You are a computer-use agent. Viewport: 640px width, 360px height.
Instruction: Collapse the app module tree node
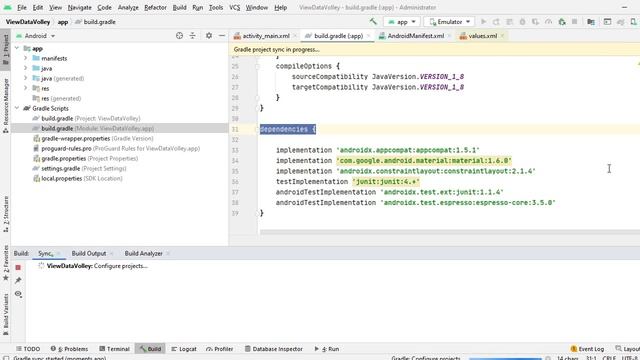(17, 48)
